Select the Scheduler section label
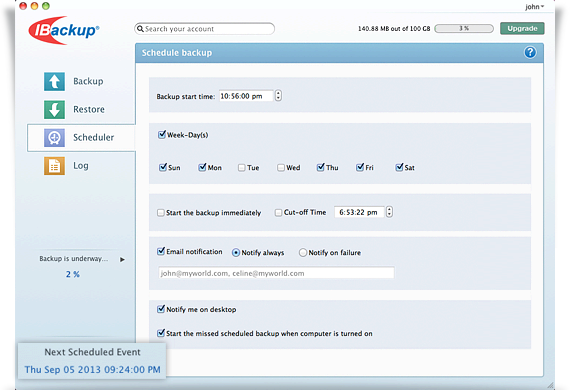Viewport: 570px width, 390px height. [x=93, y=137]
